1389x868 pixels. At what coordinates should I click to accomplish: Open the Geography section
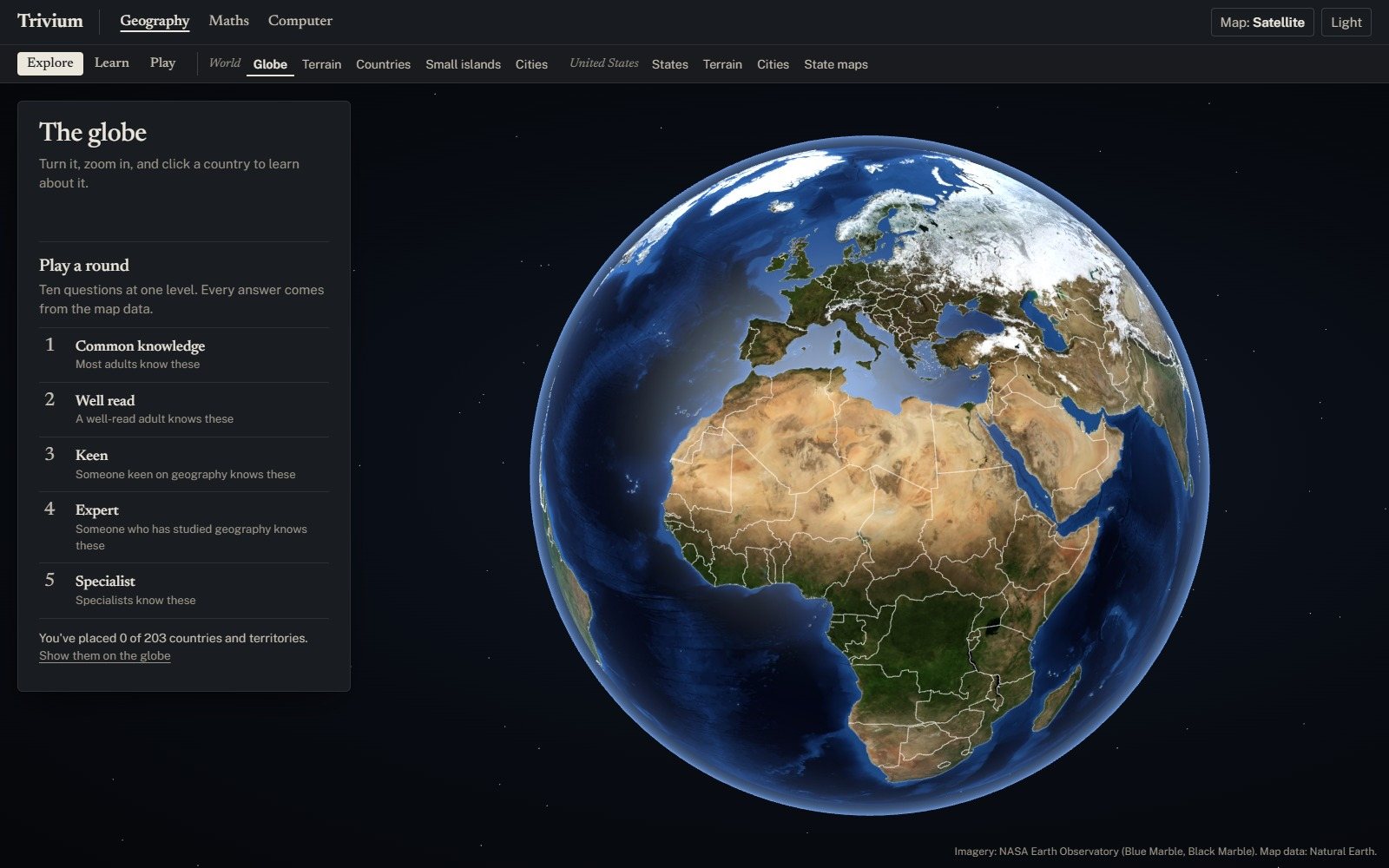pos(155,21)
